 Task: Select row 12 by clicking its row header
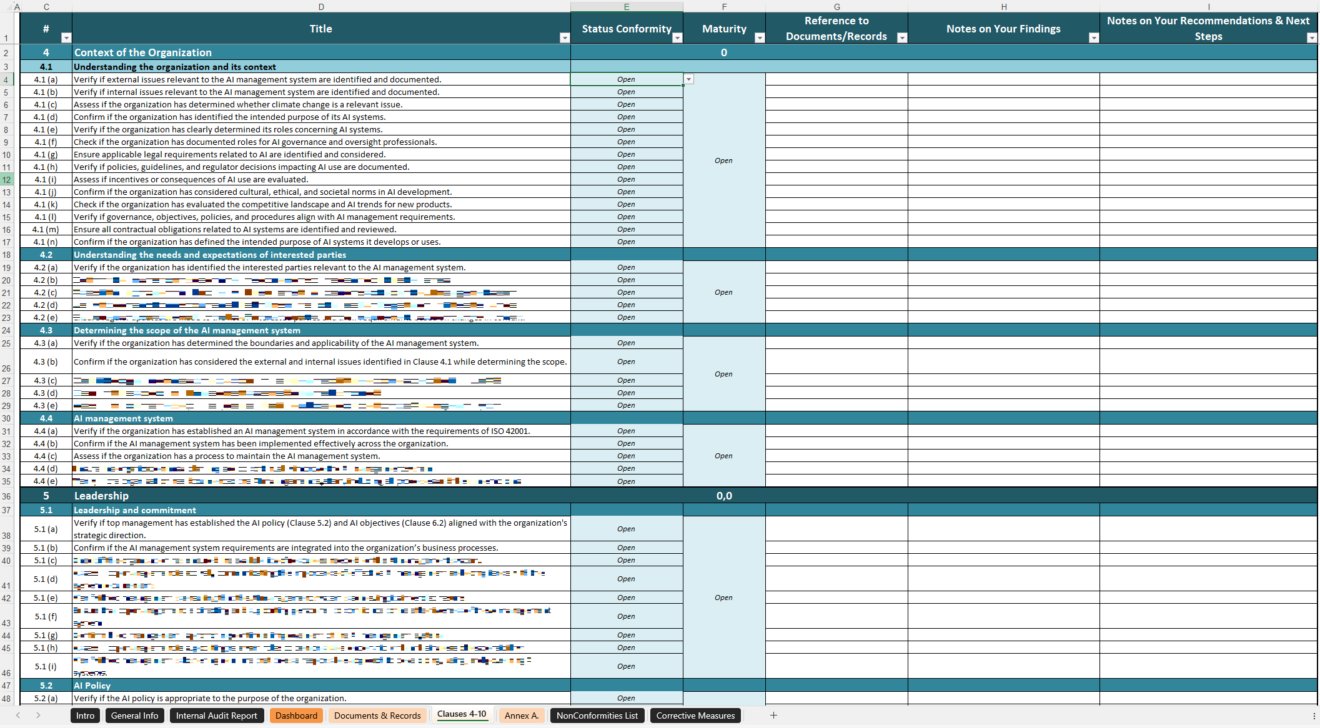pos(9,179)
